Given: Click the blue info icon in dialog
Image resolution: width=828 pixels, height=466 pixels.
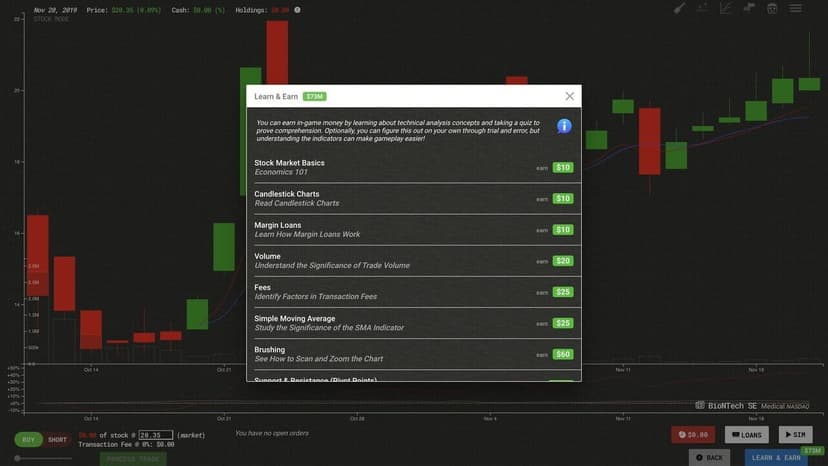Looking at the screenshot, I should [x=564, y=126].
